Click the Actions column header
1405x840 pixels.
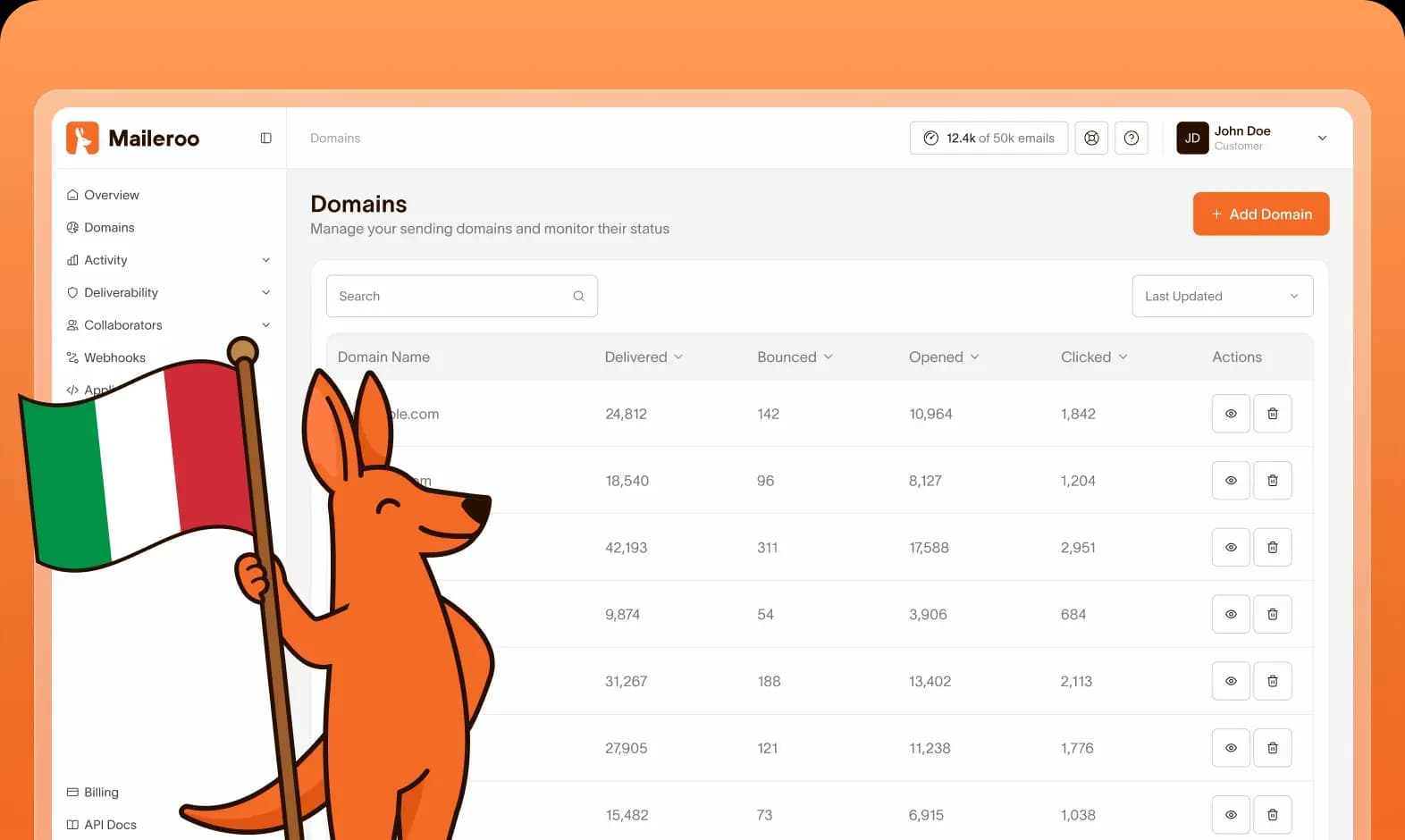pyautogui.click(x=1237, y=357)
